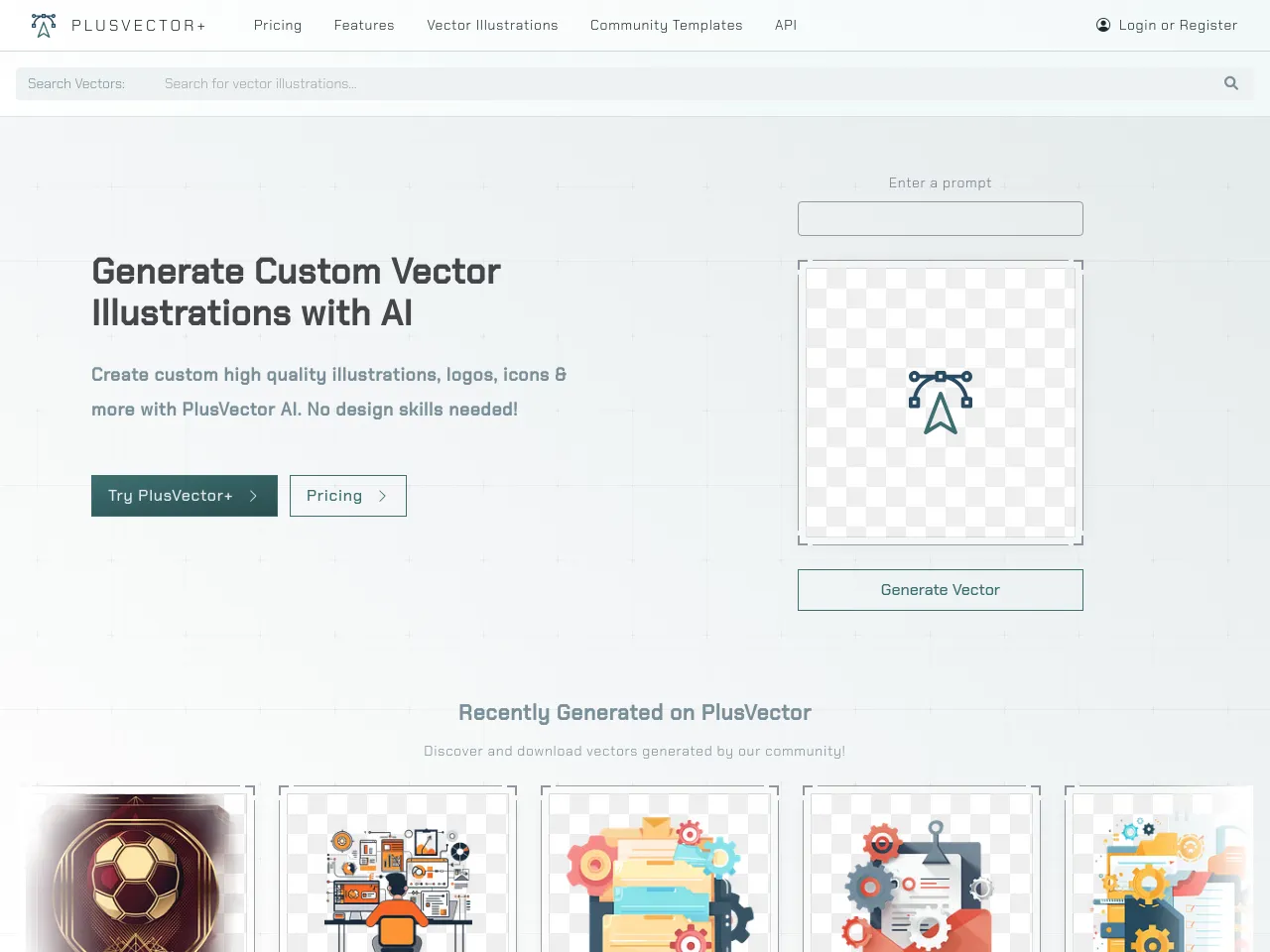Click the PlusVector pen-tool logo icon
This screenshot has width=1270, height=952.
click(x=44, y=26)
